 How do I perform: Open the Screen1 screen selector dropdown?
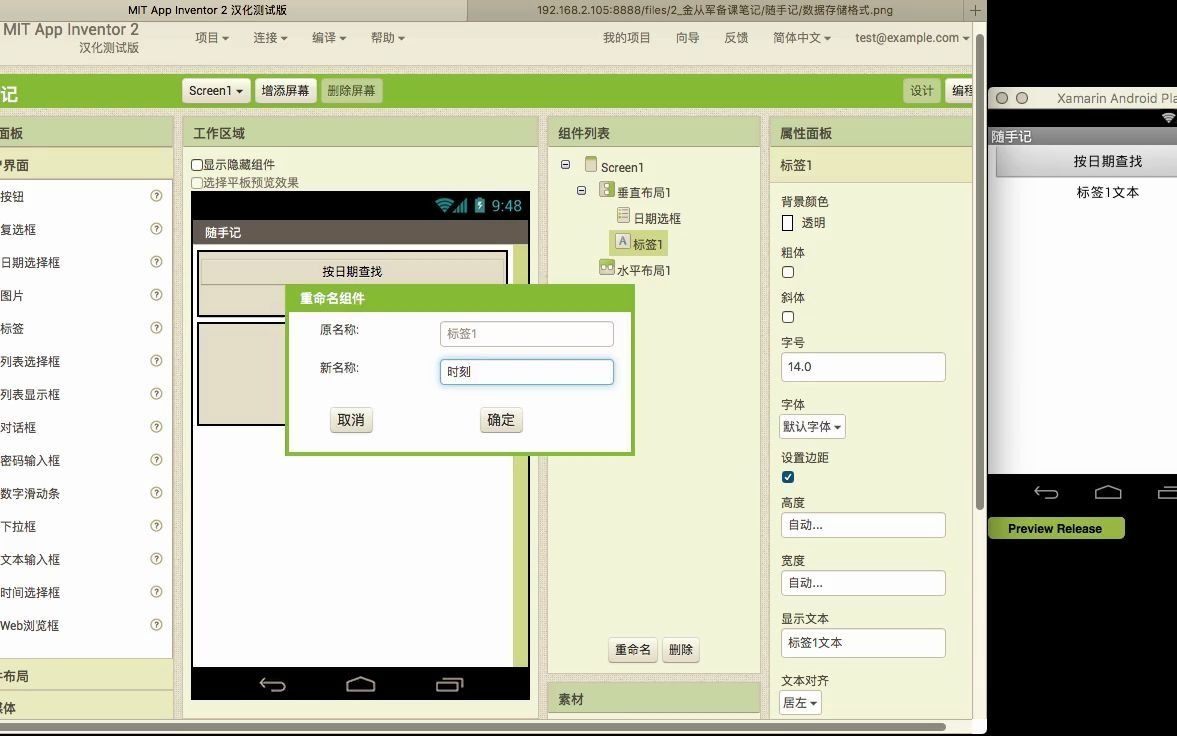pyautogui.click(x=215, y=90)
